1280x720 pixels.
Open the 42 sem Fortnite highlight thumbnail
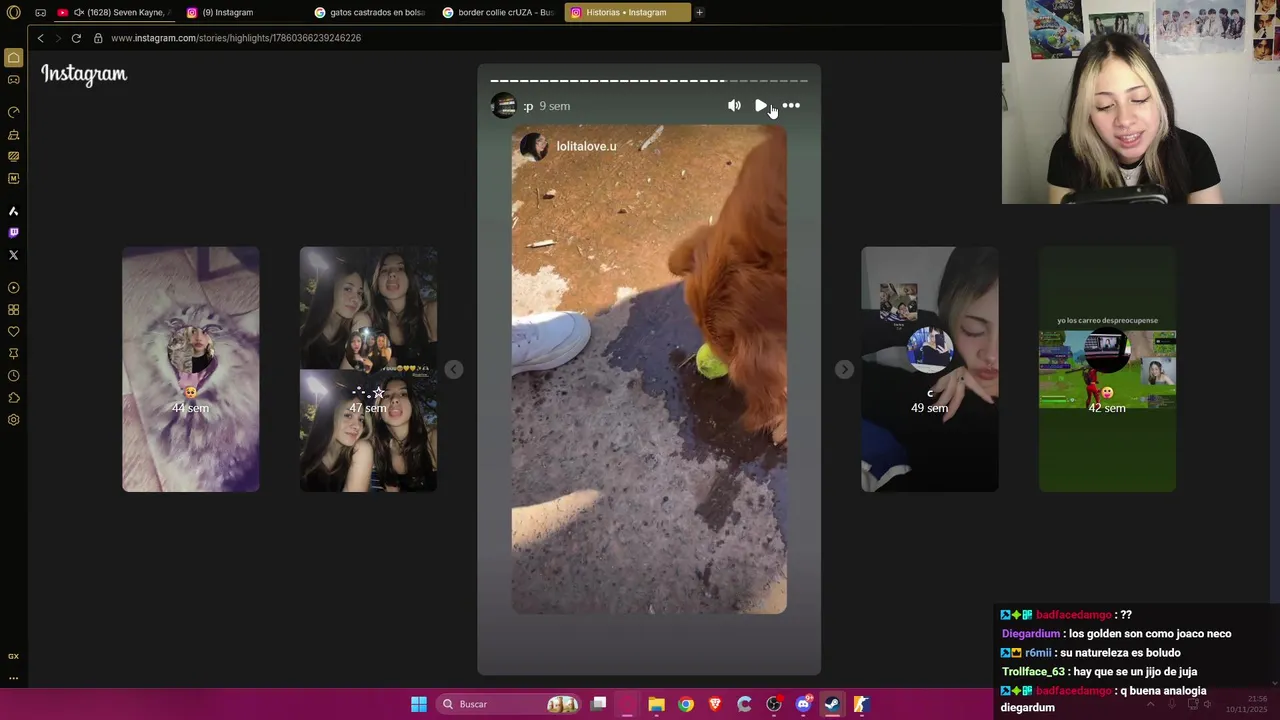pyautogui.click(x=1107, y=369)
